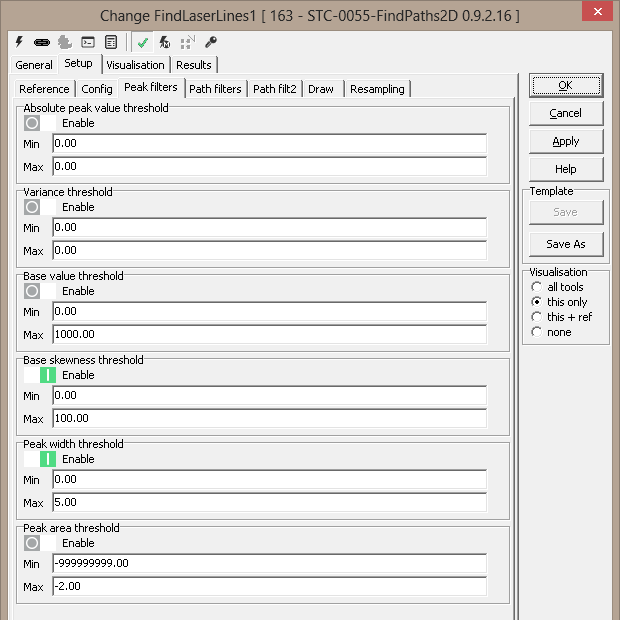Click the Save As template button
Viewport: 620px width, 620px height.
[565, 244]
